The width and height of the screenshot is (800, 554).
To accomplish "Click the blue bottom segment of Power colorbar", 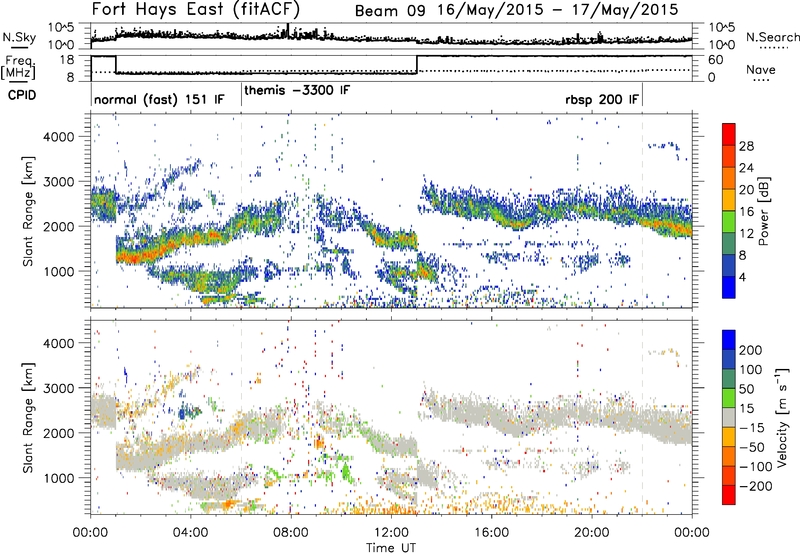I will tap(729, 287).
